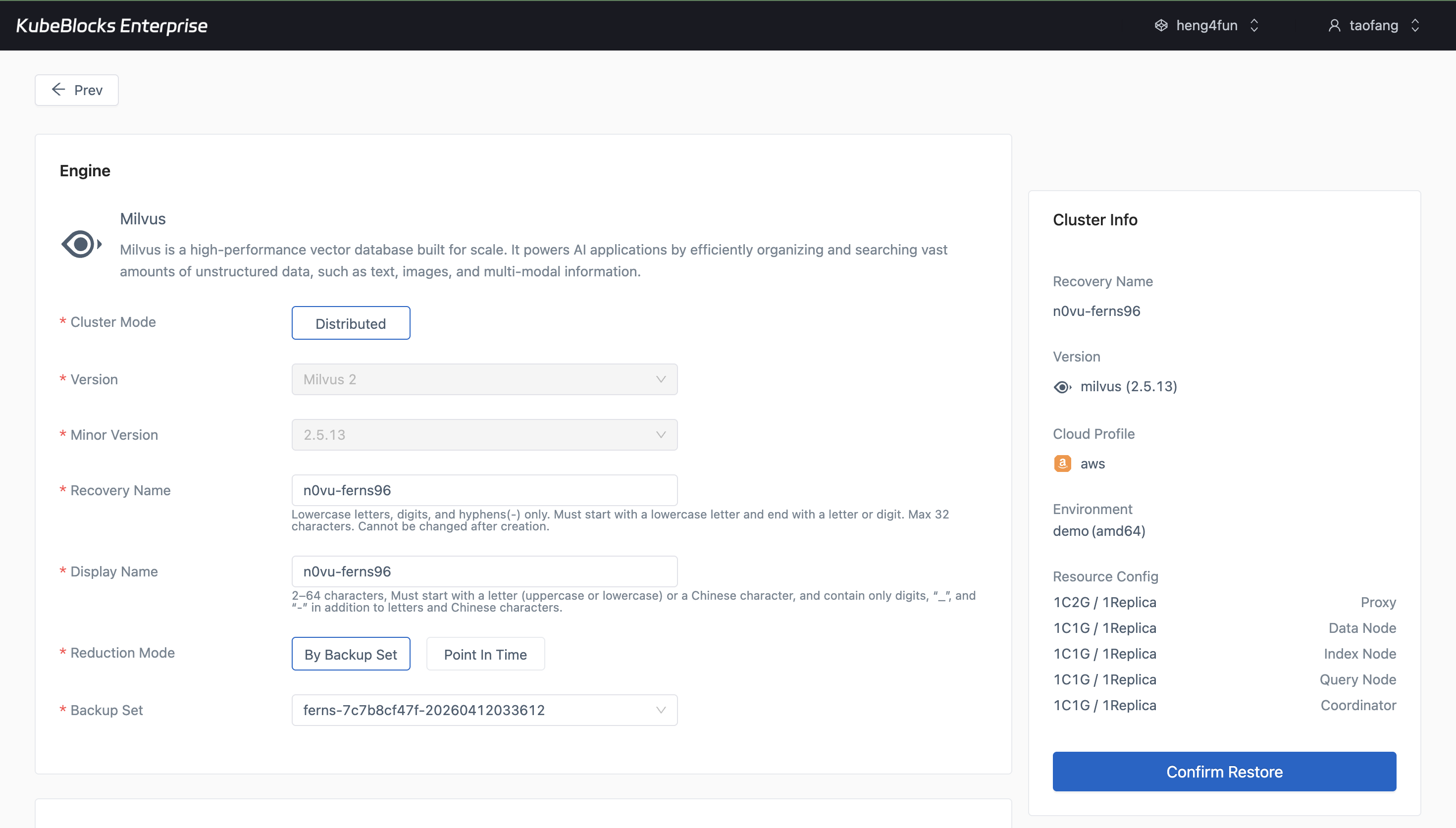The image size is (1456, 828).
Task: Click the milvus eye icon next to version 2.5.13
Action: (x=1063, y=387)
